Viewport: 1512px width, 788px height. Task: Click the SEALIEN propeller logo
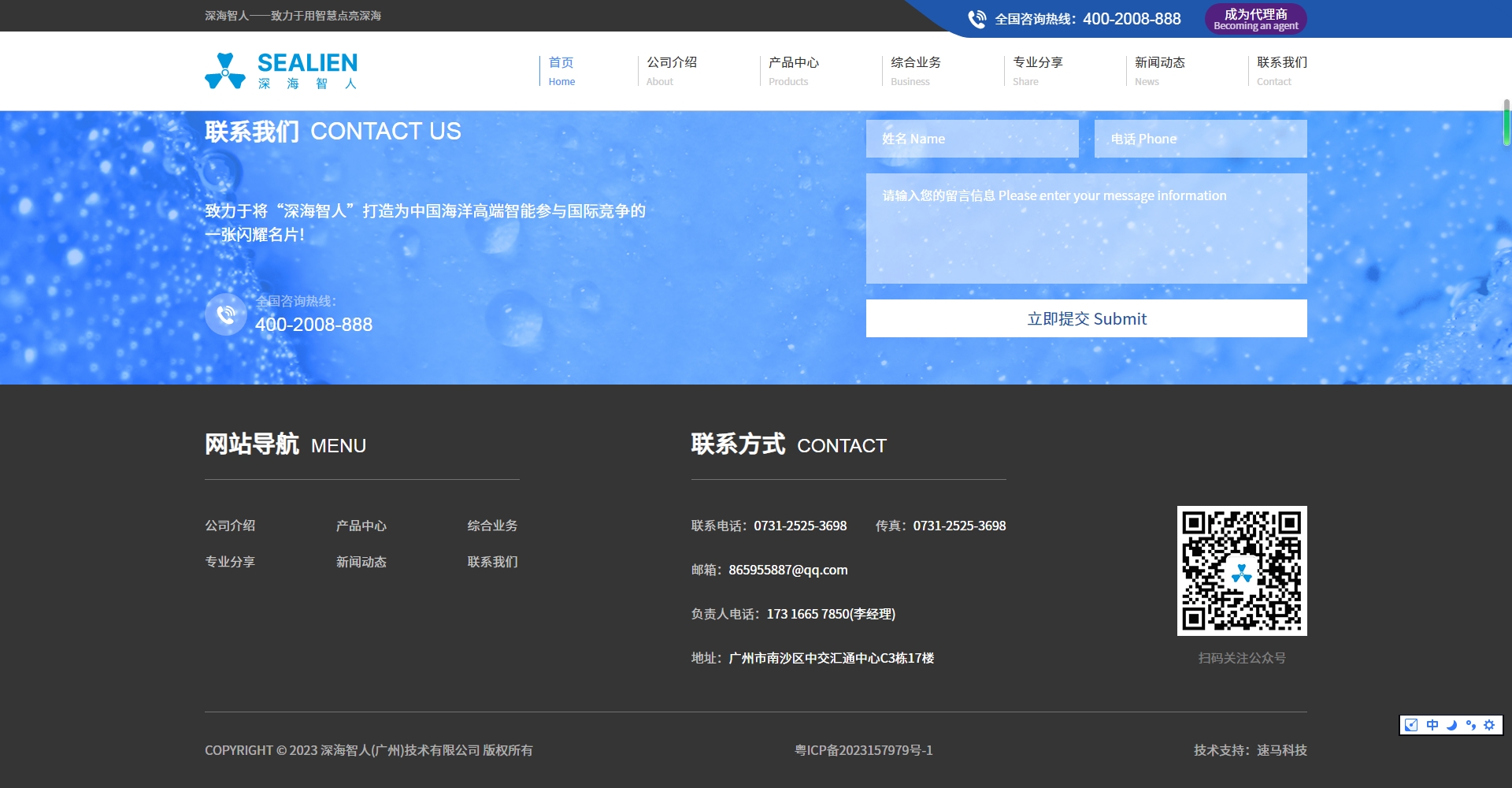[x=225, y=71]
